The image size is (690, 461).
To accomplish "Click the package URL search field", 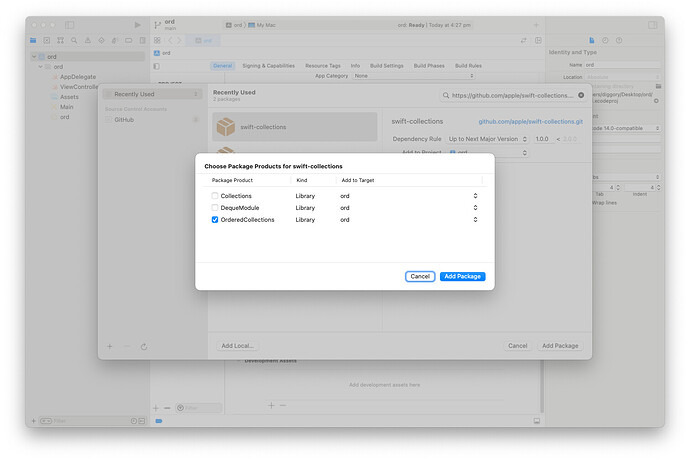I will 513,95.
